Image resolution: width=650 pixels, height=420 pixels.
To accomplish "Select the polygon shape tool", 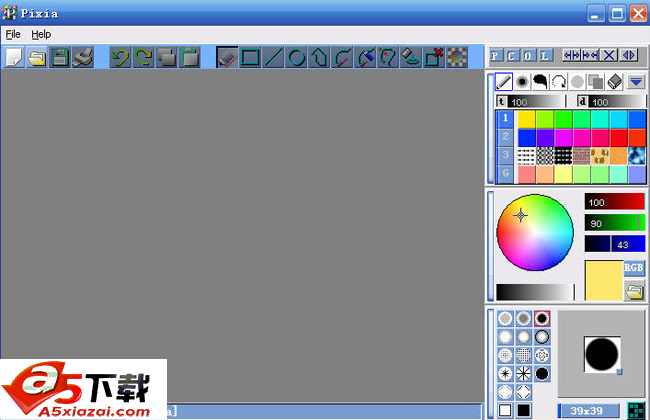I will click(319, 57).
